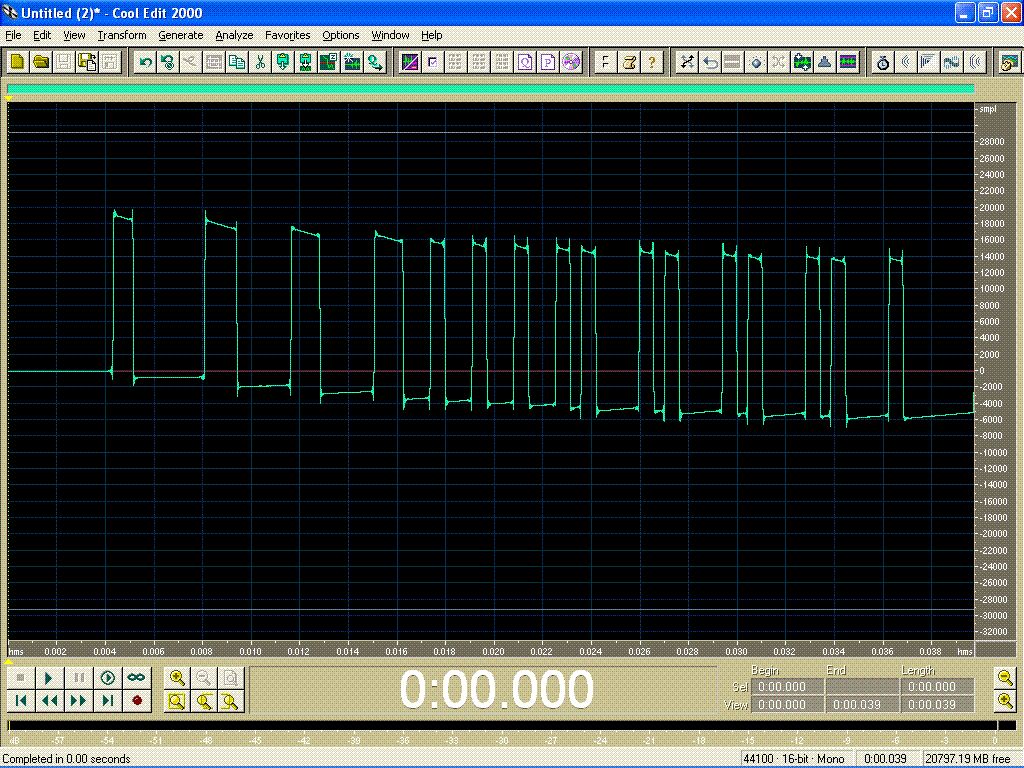The width and height of the screenshot is (1024, 768).
Task: Expand the Analyze menu
Action: [234, 35]
